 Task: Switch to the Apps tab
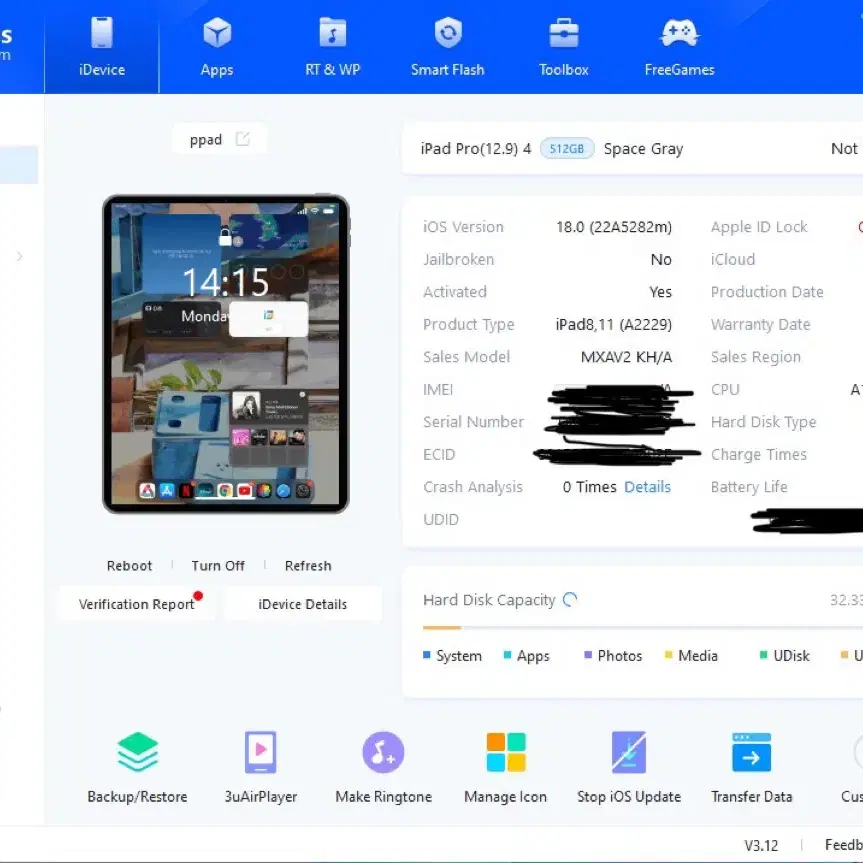(x=217, y=47)
